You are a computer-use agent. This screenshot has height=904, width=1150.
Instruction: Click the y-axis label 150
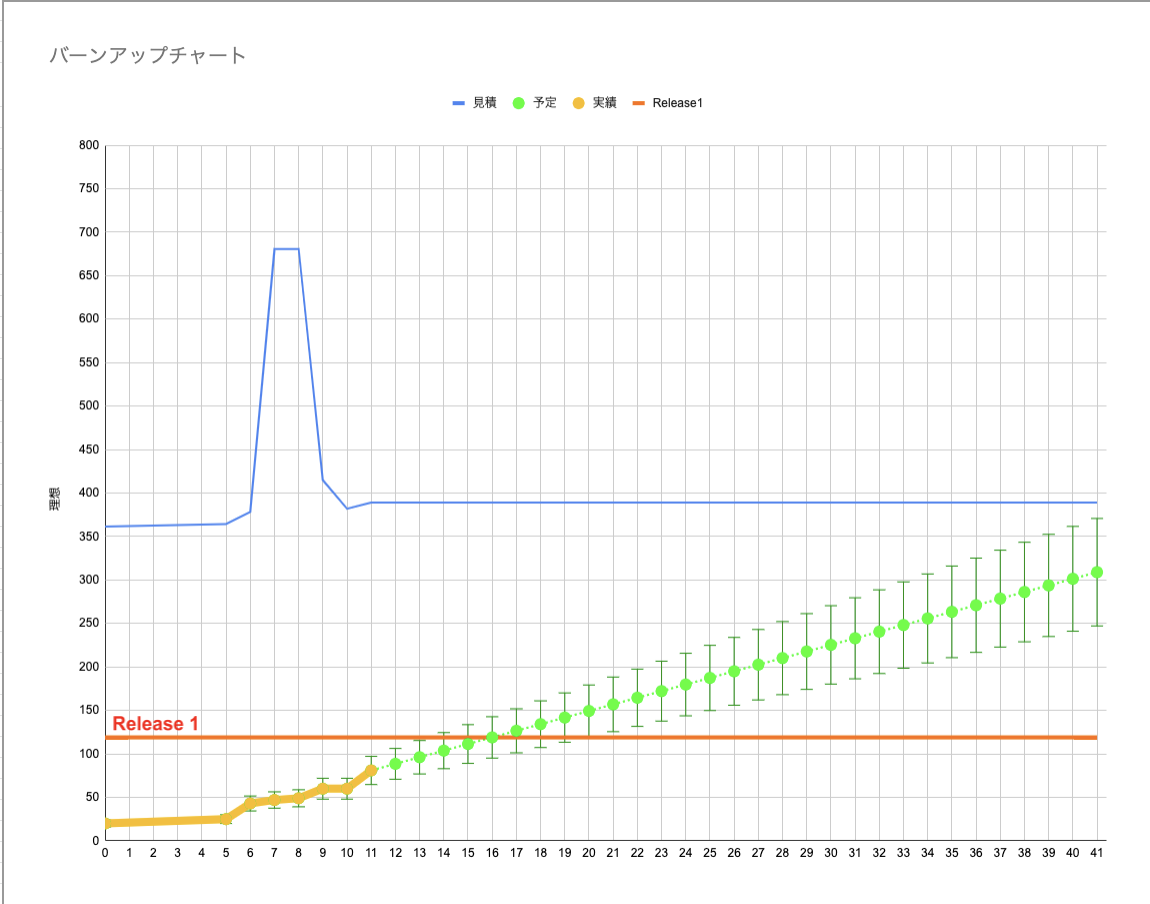pyautogui.click(x=89, y=710)
